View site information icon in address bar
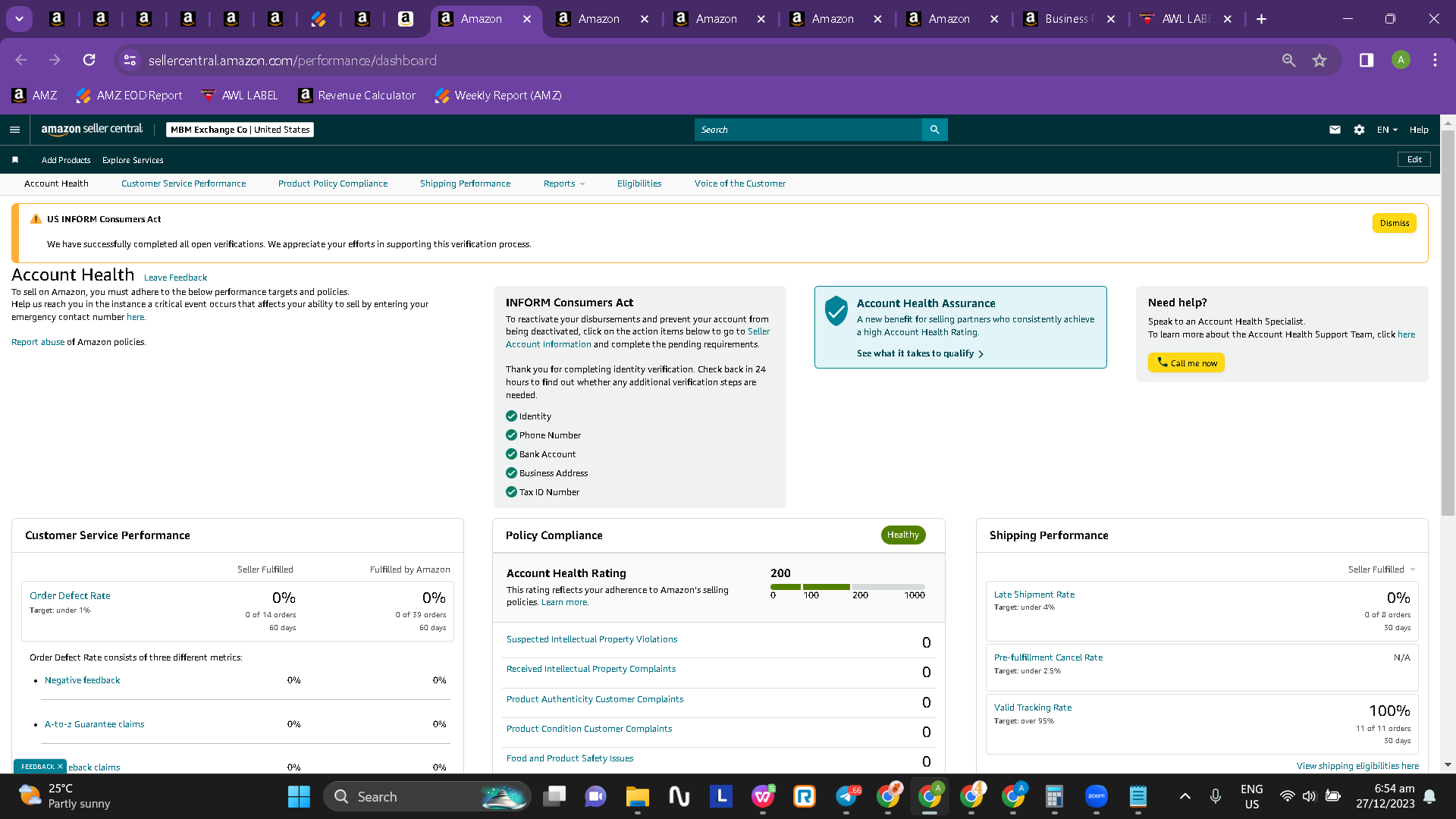This screenshot has width=1456, height=819. (130, 60)
